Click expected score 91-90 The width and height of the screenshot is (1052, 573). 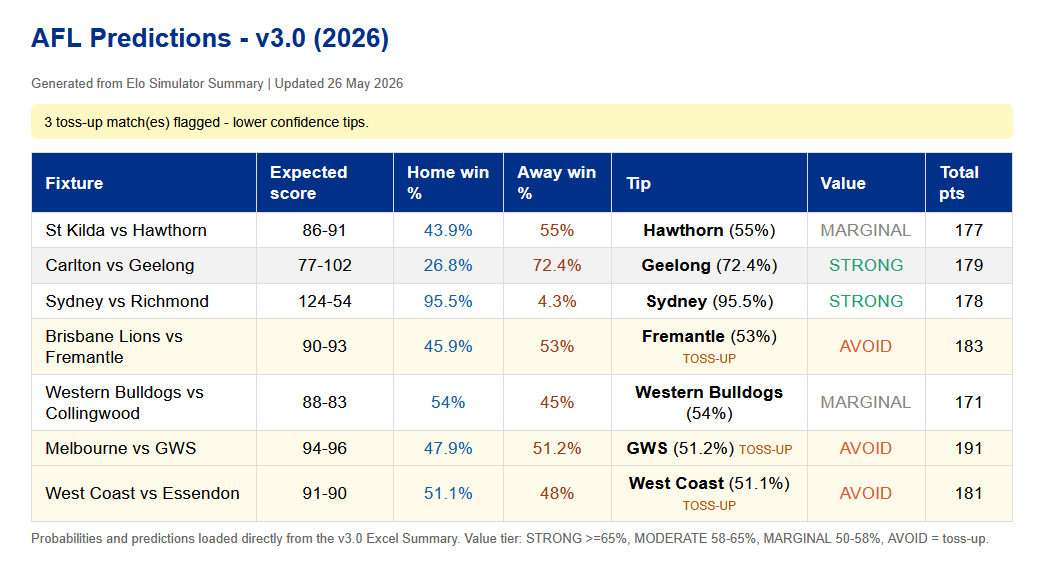pos(325,493)
